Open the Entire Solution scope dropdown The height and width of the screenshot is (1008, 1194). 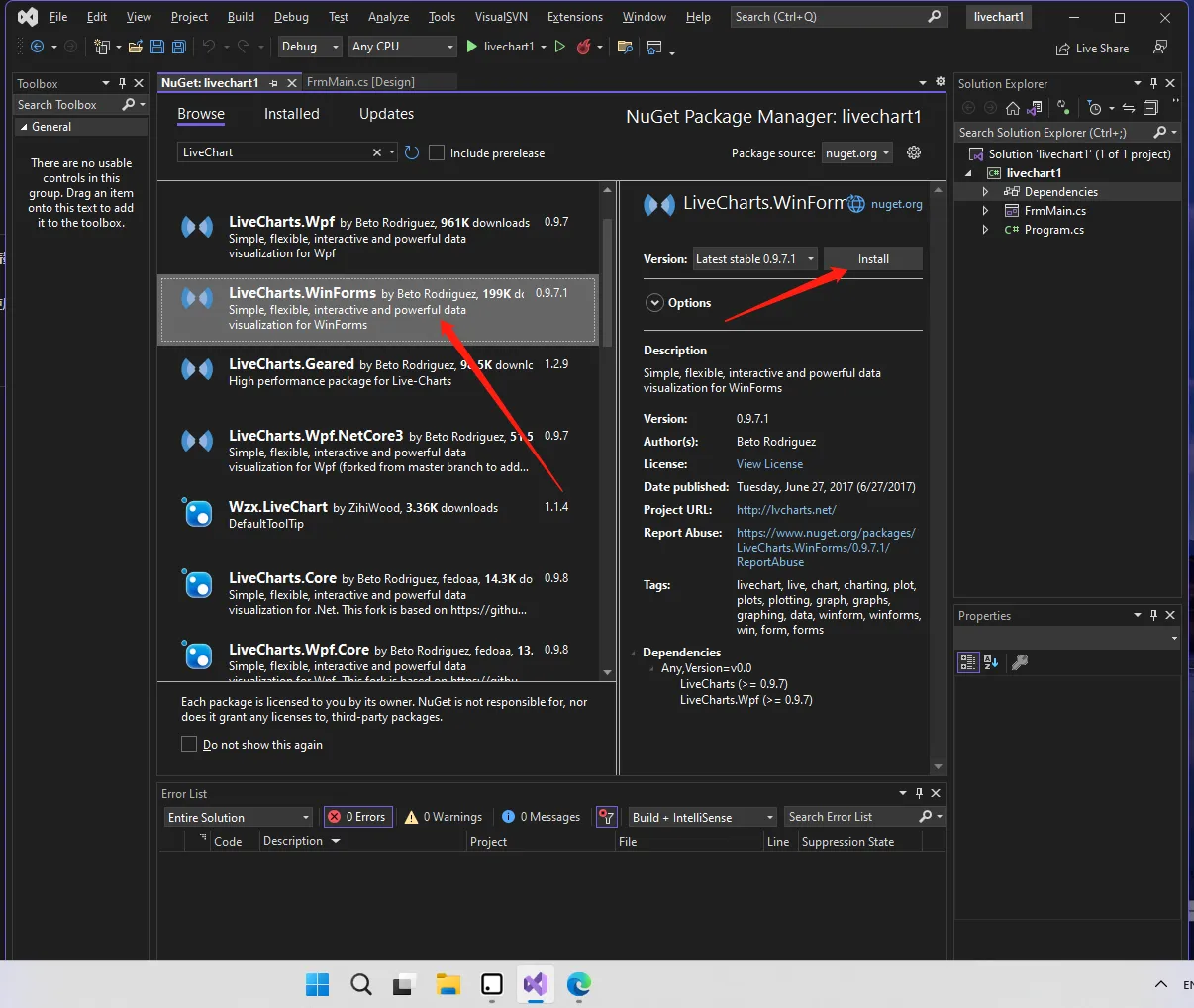(x=239, y=817)
